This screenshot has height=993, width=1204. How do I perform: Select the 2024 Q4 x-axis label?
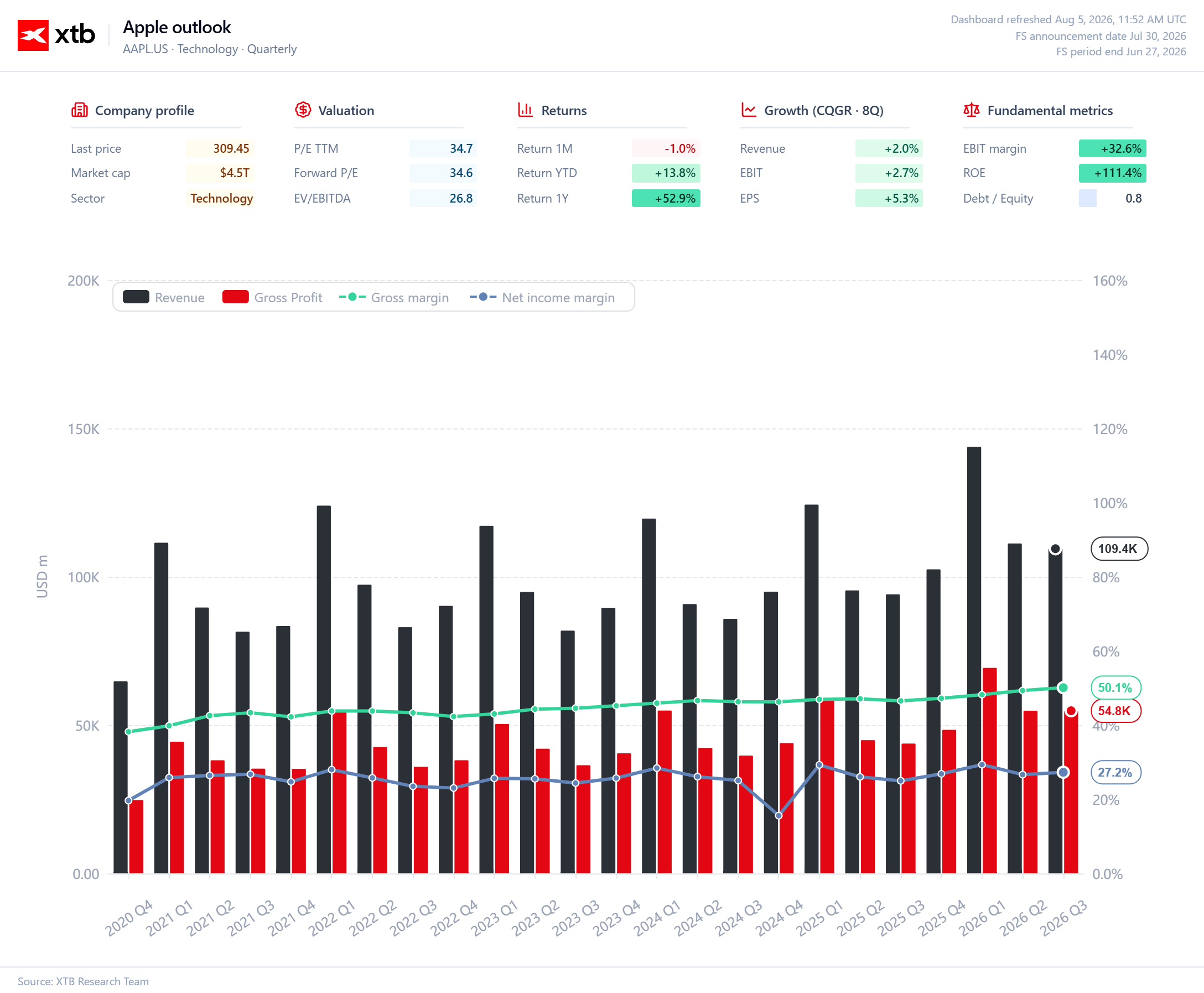tap(780, 918)
